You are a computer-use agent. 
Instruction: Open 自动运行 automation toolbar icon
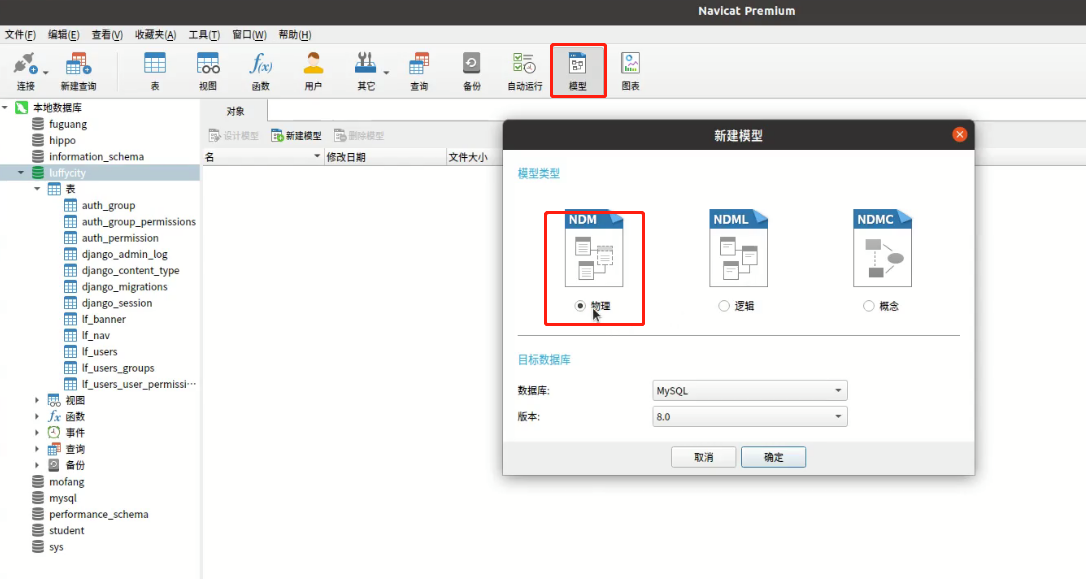(x=524, y=71)
